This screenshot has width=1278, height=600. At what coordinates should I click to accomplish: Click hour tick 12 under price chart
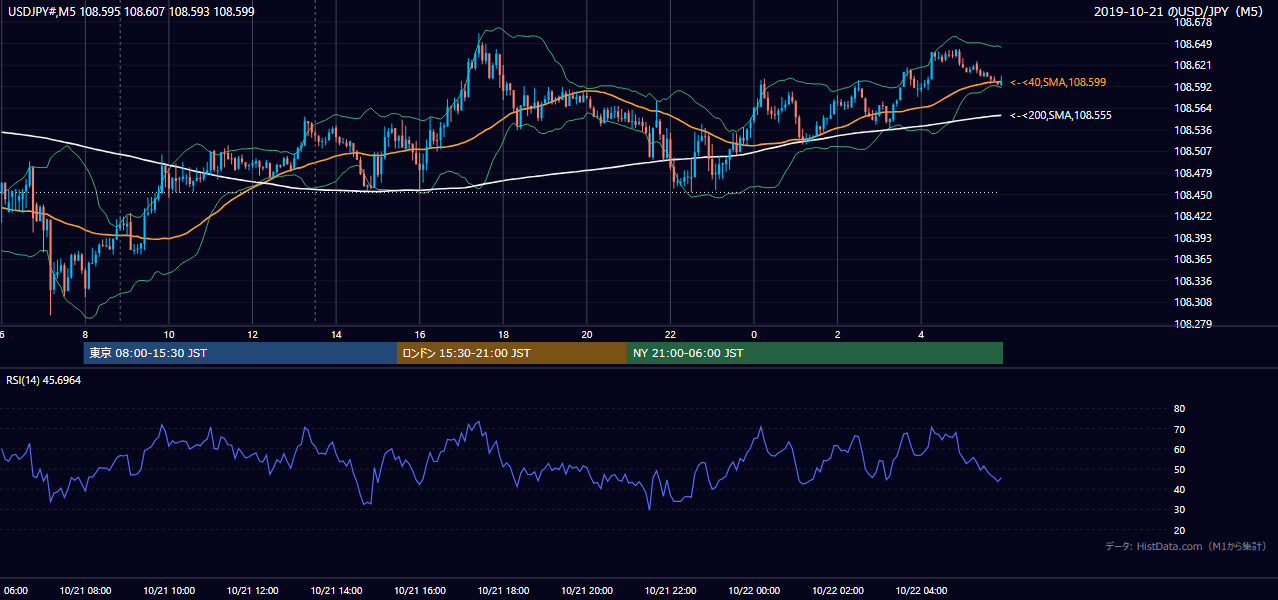click(x=252, y=334)
